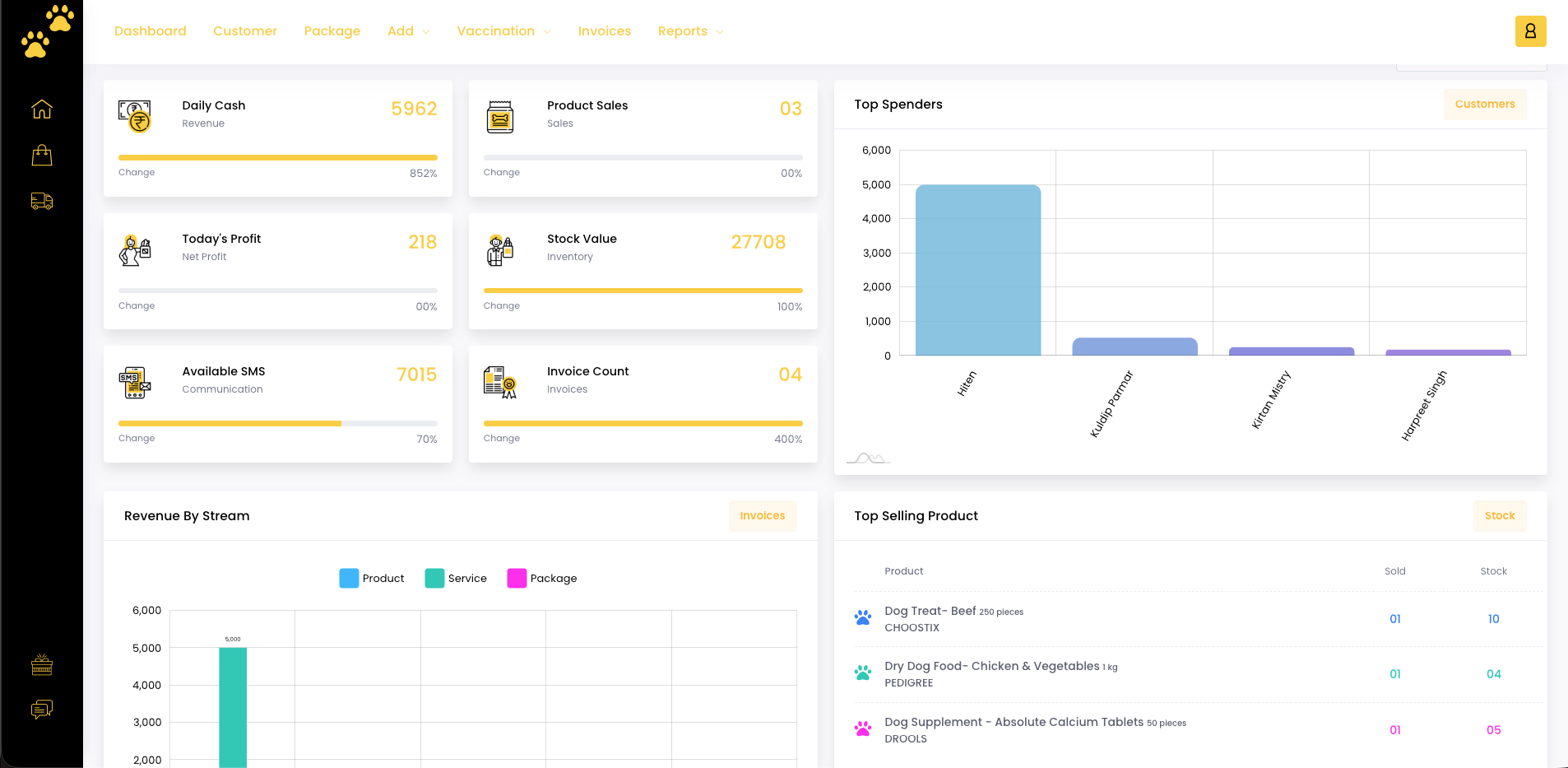This screenshot has height=768, width=1568.
Task: Toggle the Stock view on Top Selling Product
Action: pos(1500,515)
